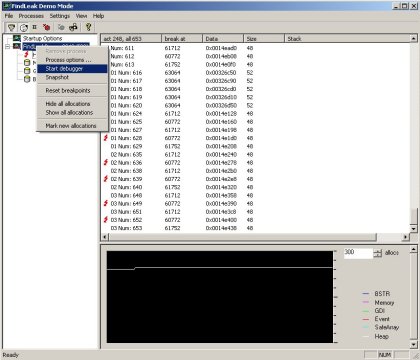Open the Settings menu
The height and width of the screenshot is (360, 420).
coord(60,16)
